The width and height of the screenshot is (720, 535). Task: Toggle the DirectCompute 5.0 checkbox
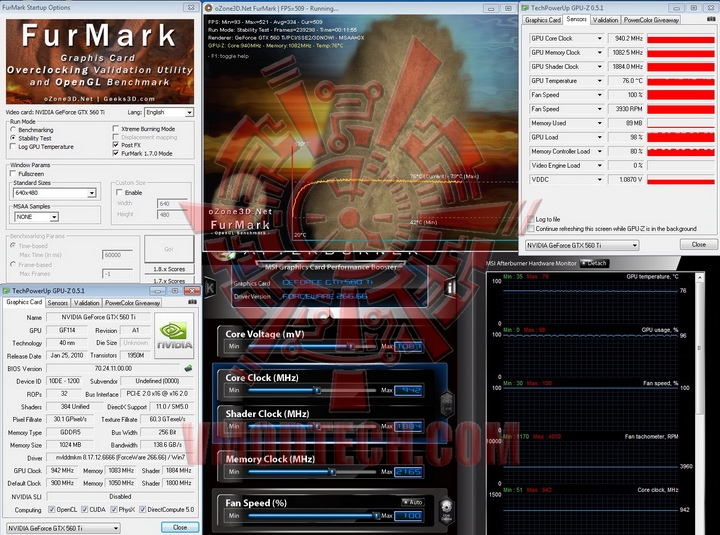click(x=143, y=509)
